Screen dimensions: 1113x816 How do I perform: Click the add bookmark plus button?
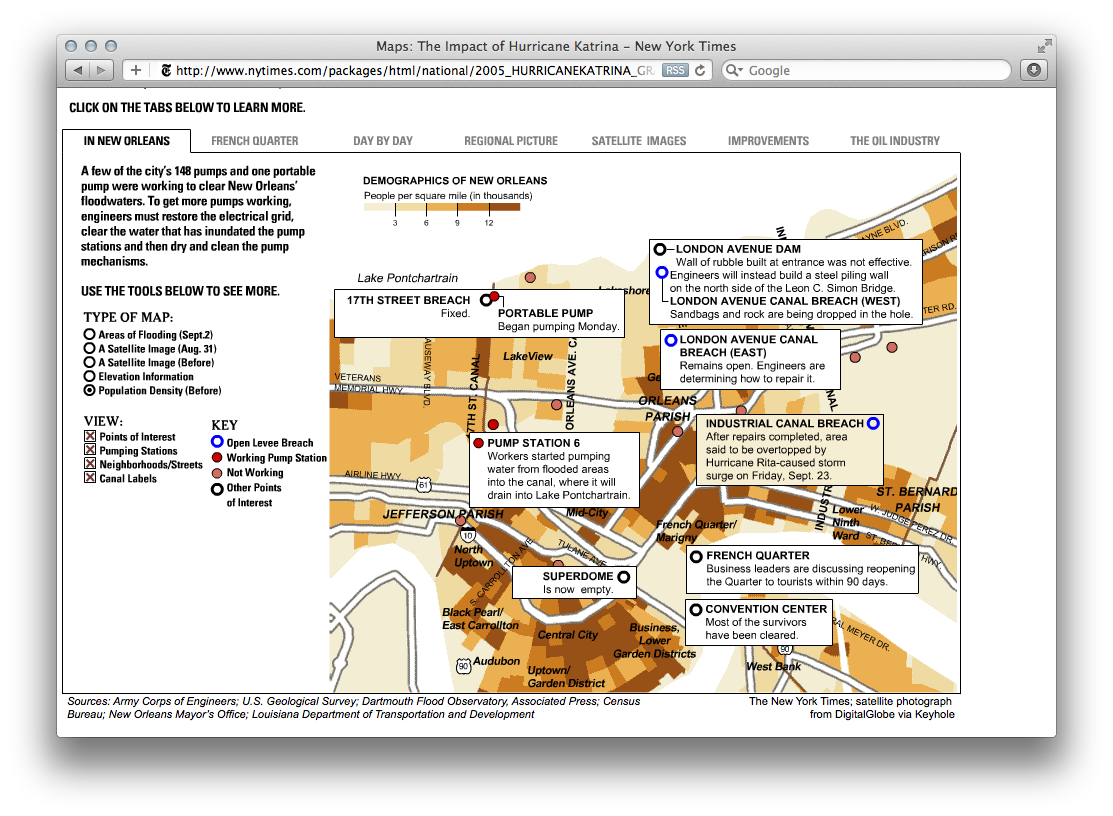coord(136,70)
